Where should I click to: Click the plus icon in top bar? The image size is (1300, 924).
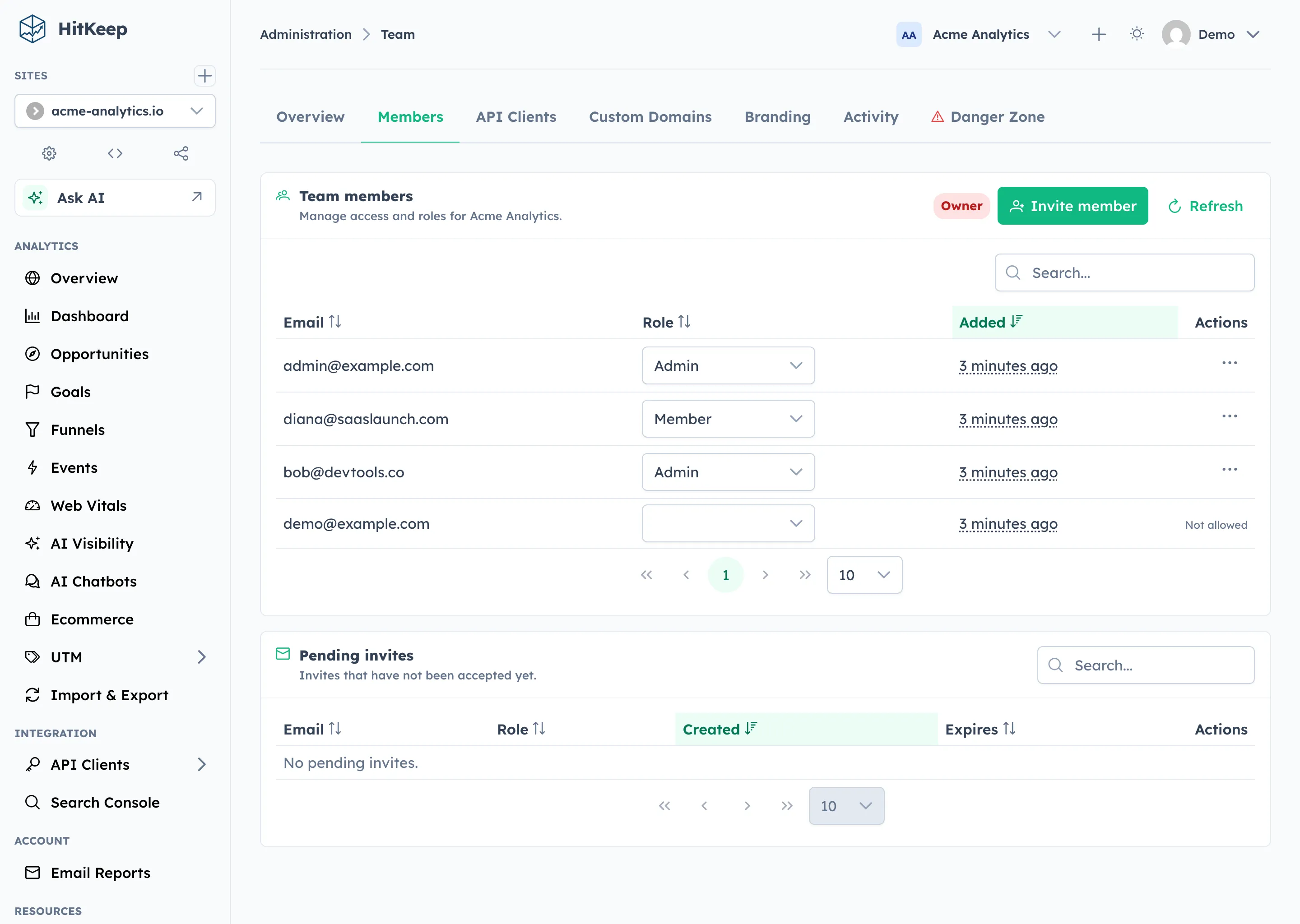pos(1099,35)
